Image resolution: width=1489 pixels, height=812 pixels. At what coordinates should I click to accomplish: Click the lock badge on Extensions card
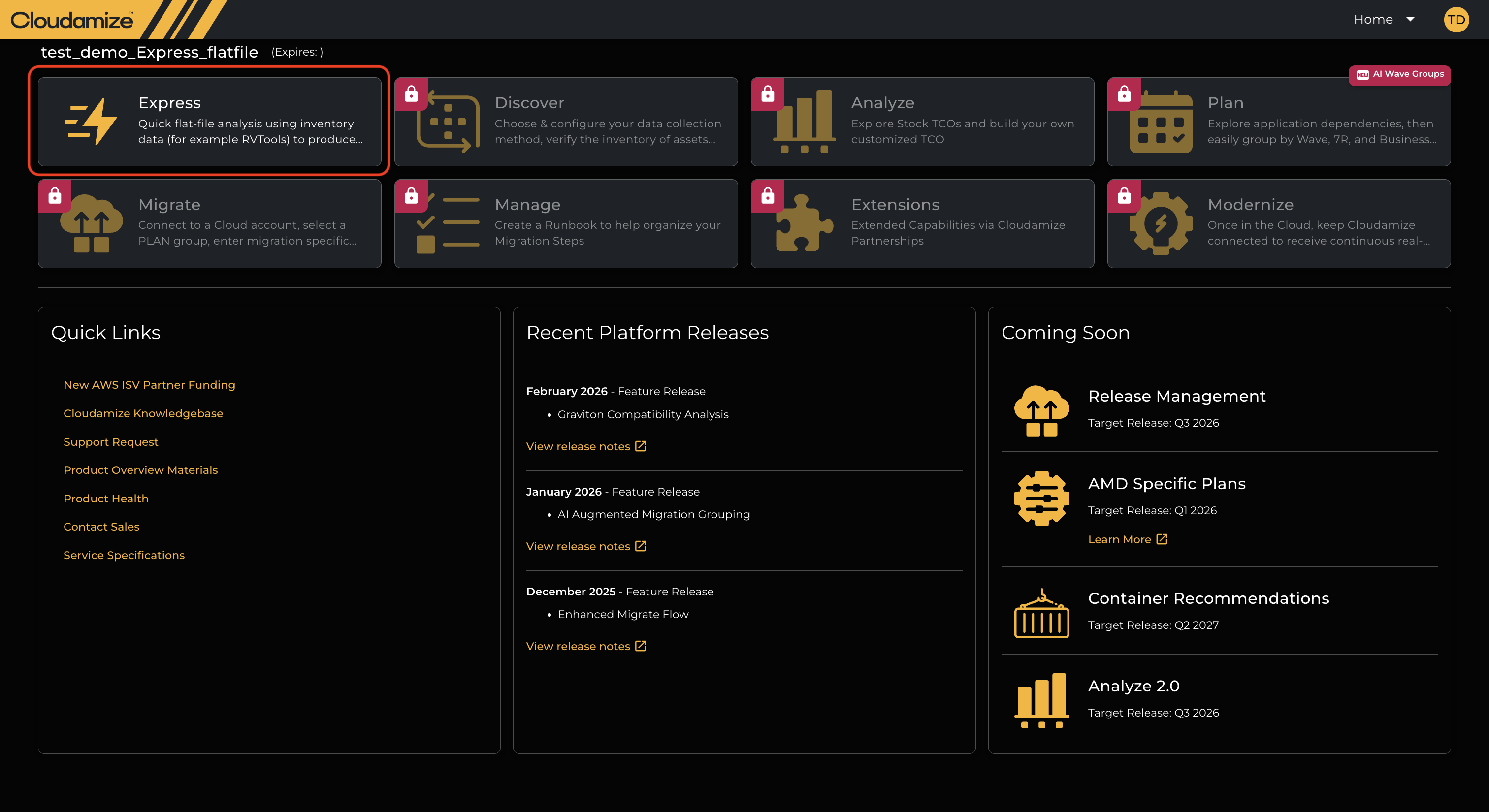[767, 196]
